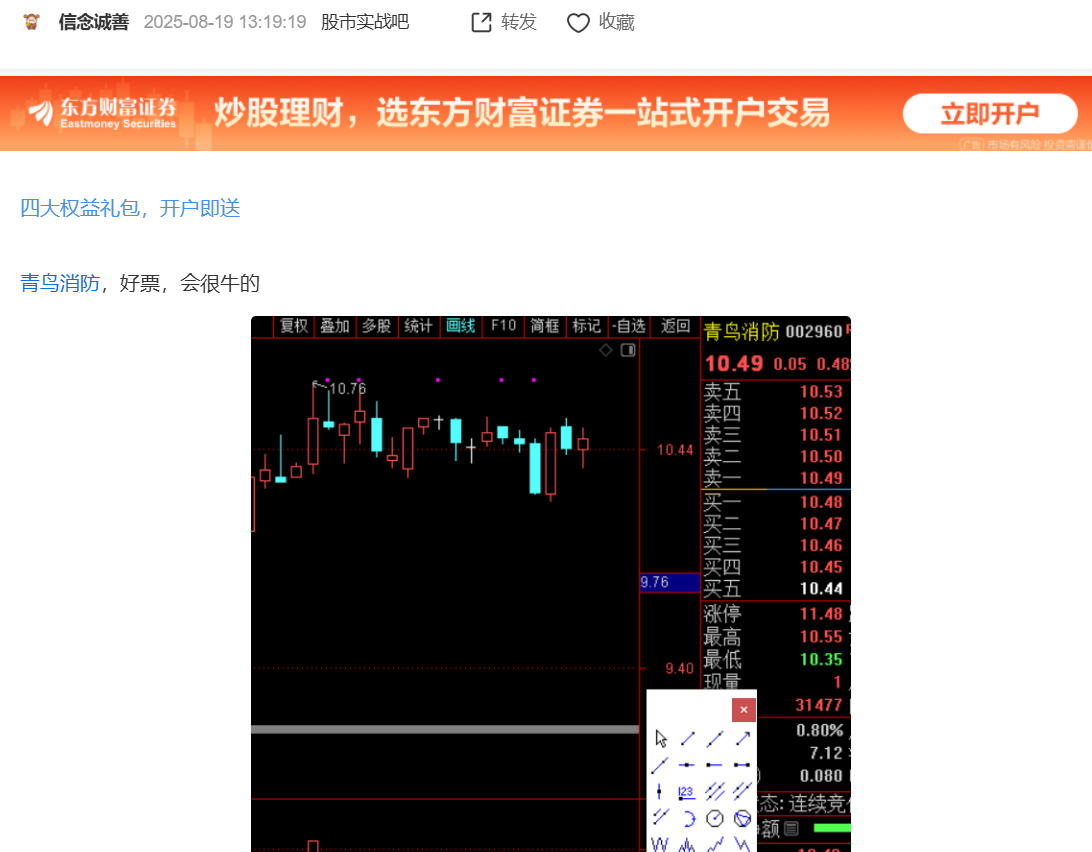The height and width of the screenshot is (852, 1092).
Task: Click the 卖二 row at 10.50
Action: [774, 456]
